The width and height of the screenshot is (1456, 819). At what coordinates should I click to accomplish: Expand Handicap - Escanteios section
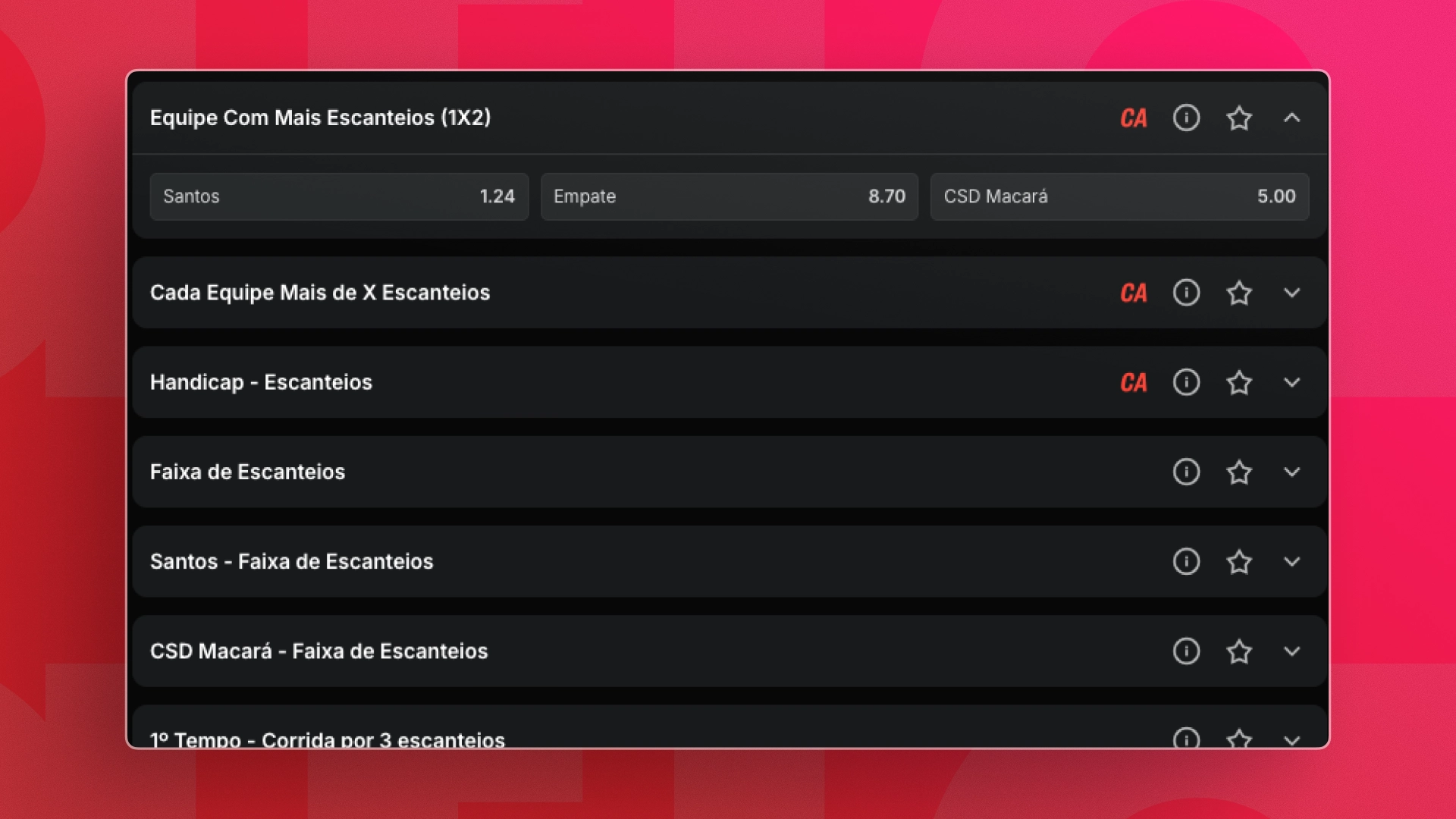coord(1292,382)
